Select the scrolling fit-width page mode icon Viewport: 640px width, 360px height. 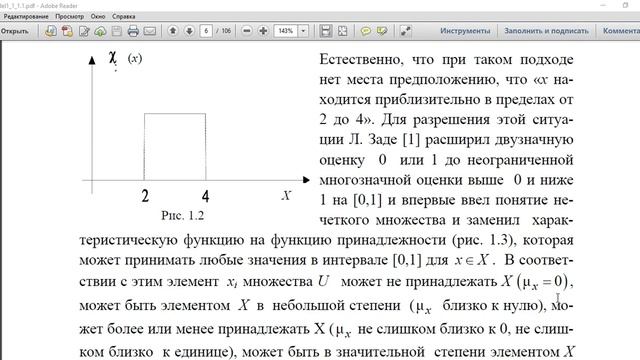pyautogui.click(x=325, y=31)
